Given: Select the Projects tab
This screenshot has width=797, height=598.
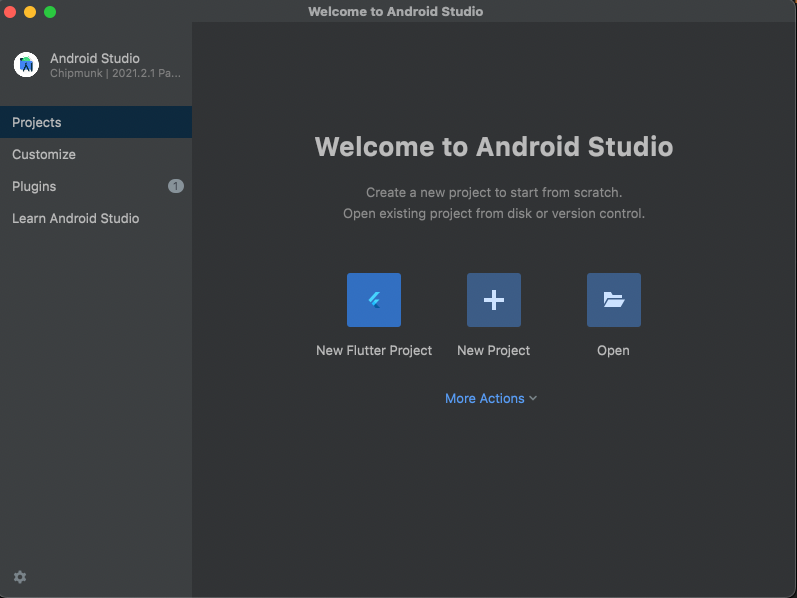Looking at the screenshot, I should [x=96, y=122].
